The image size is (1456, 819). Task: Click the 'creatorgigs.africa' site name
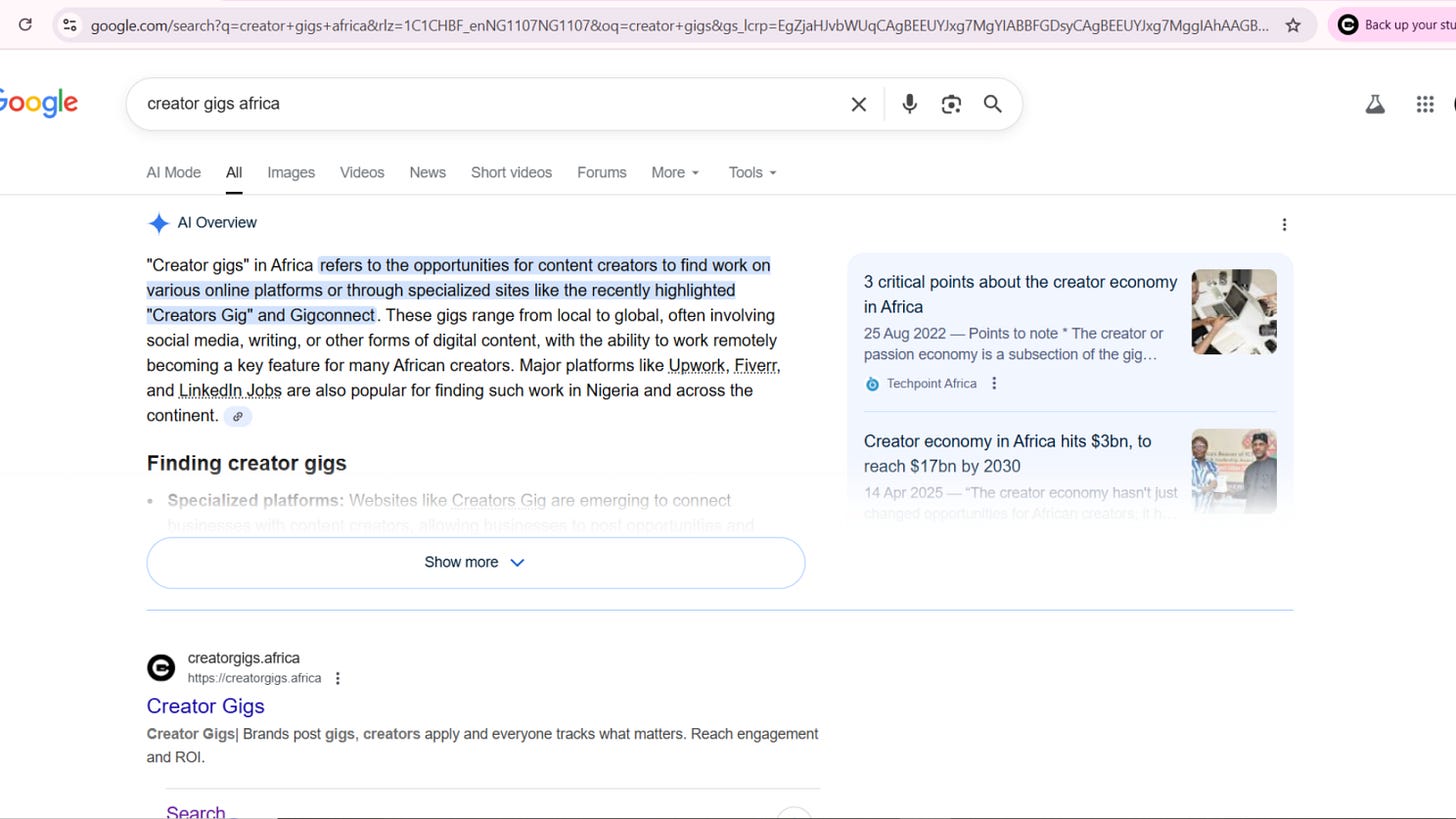243,658
